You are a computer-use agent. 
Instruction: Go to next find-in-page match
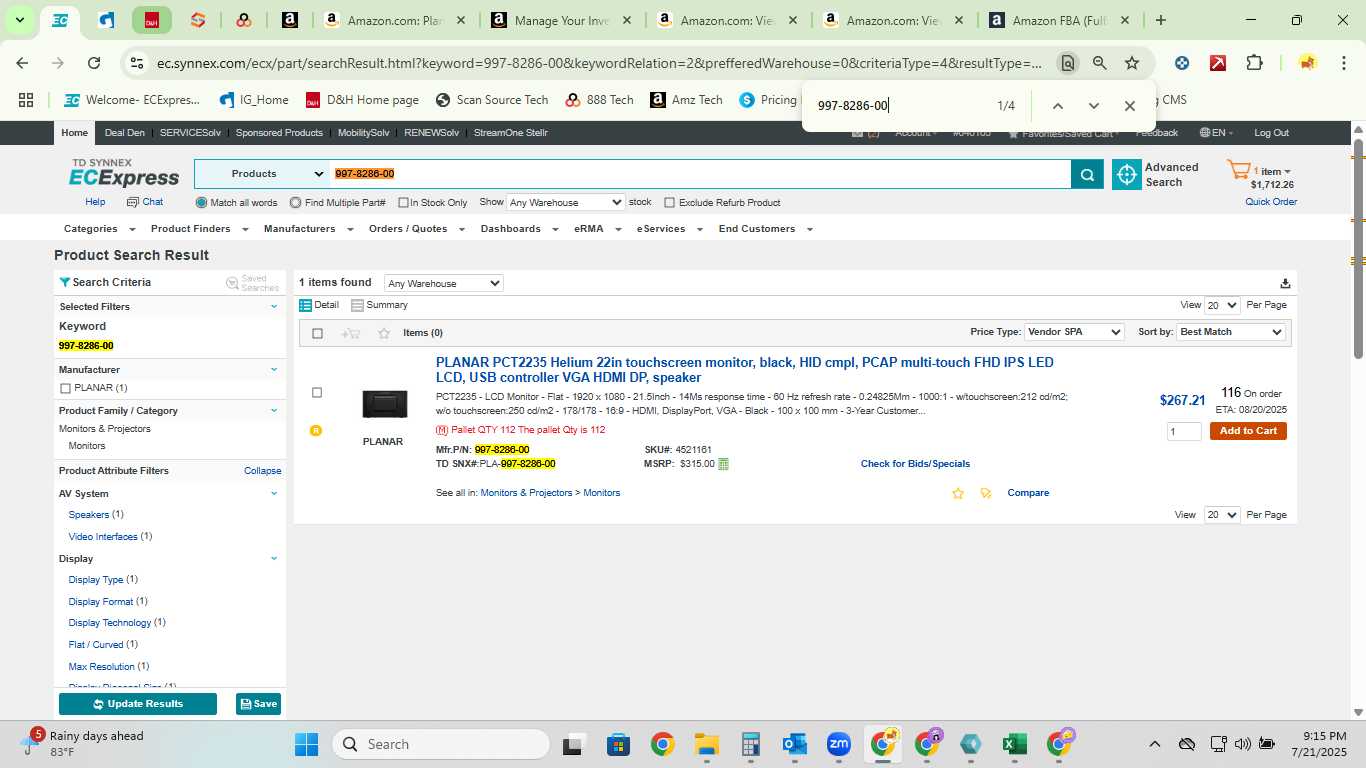coord(1093,106)
